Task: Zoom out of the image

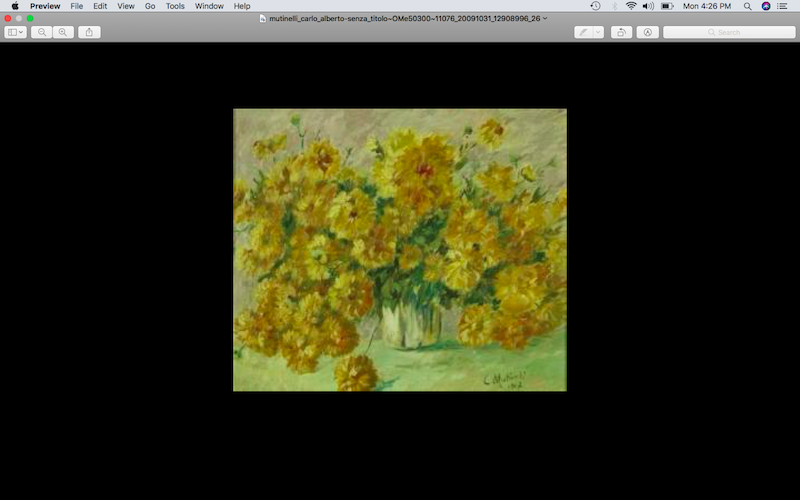Action: [42, 32]
